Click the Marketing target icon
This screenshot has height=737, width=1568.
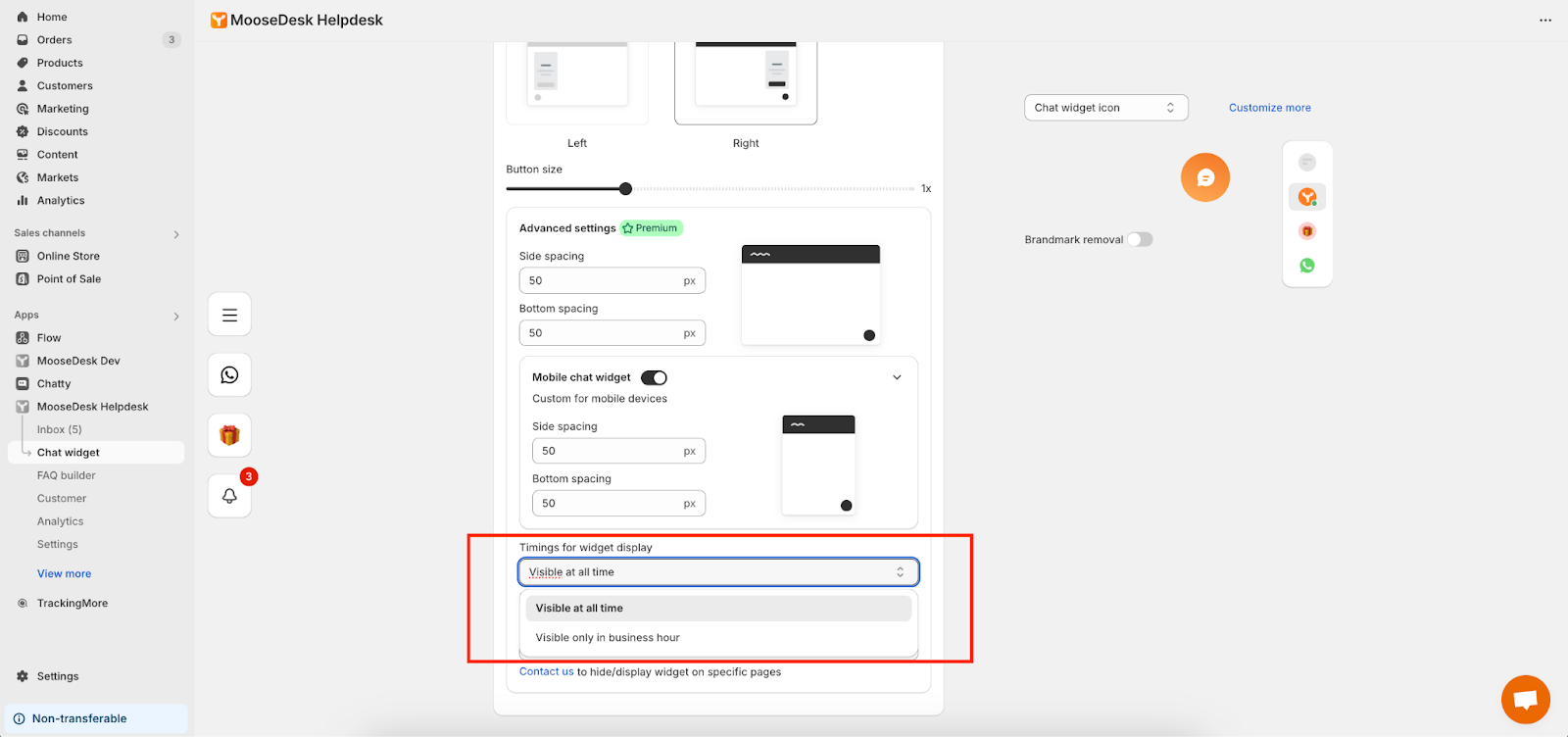tap(23, 109)
